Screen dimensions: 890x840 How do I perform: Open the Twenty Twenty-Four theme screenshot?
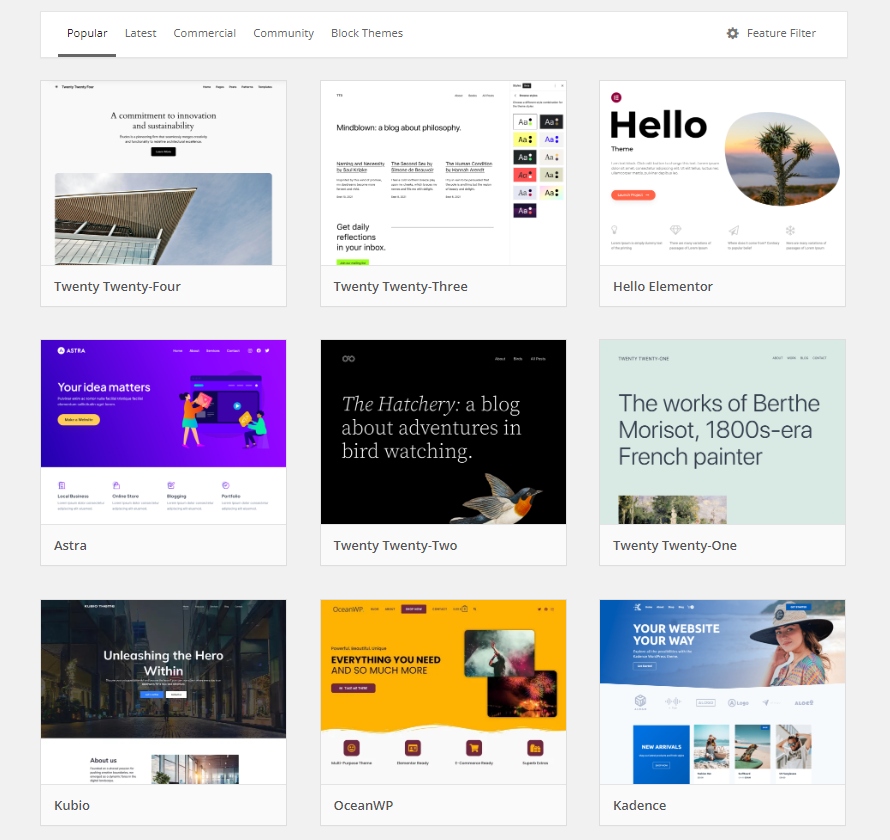click(x=163, y=173)
